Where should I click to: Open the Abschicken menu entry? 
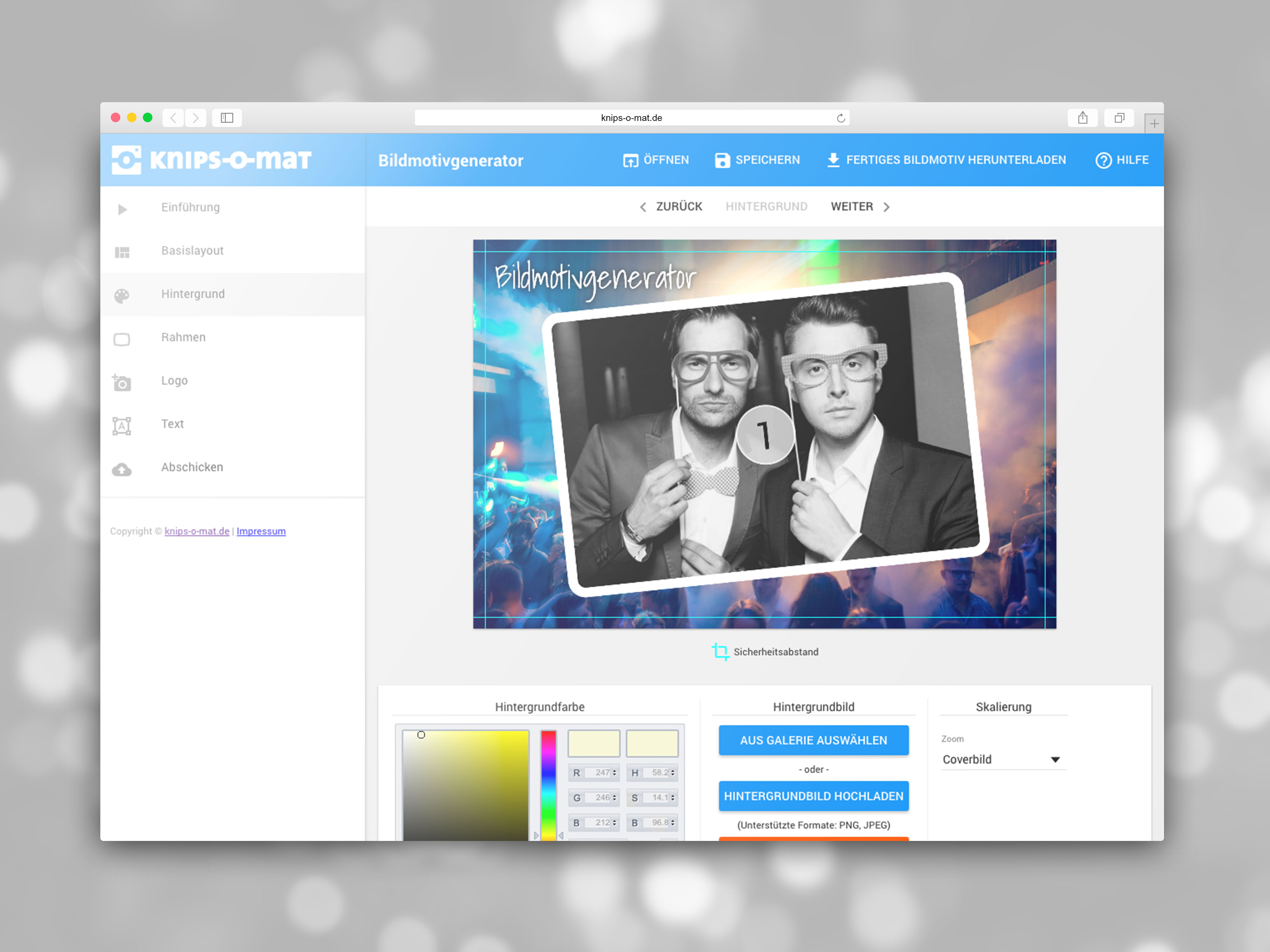(232, 468)
